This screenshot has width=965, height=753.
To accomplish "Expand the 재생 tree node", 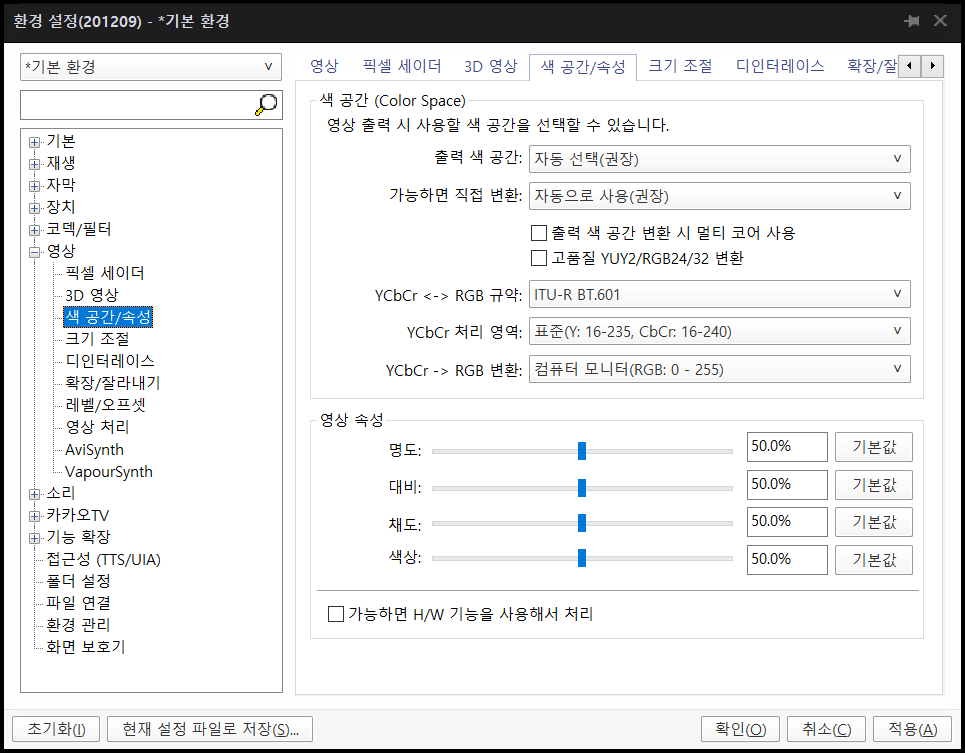I will 34,164.
